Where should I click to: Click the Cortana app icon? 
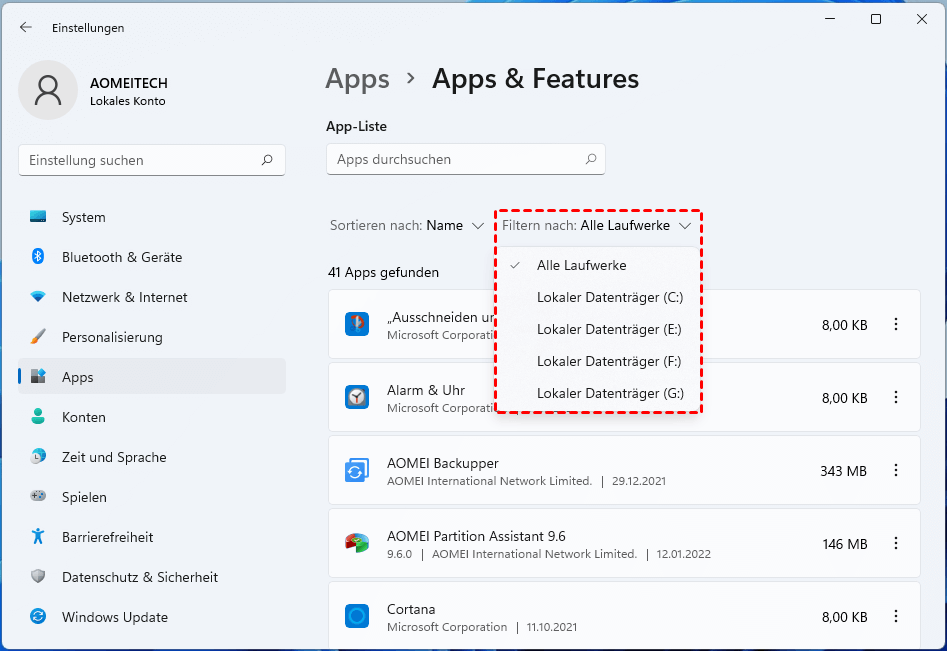(357, 616)
